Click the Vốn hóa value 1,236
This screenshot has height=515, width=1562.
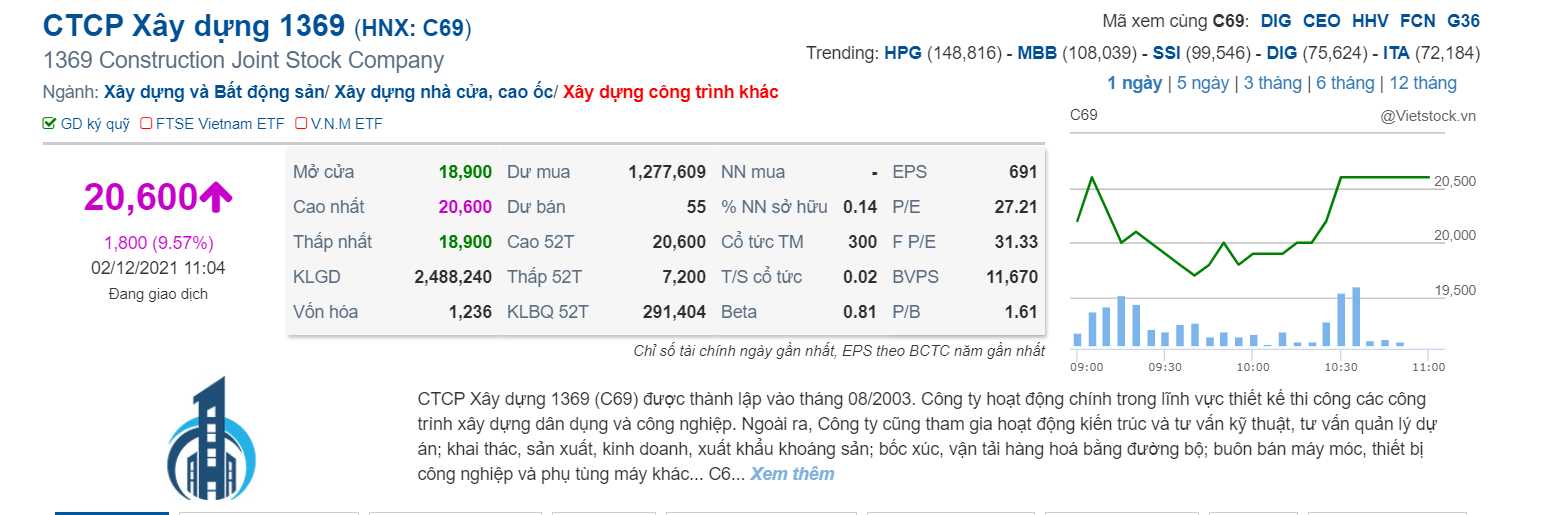[x=471, y=312]
